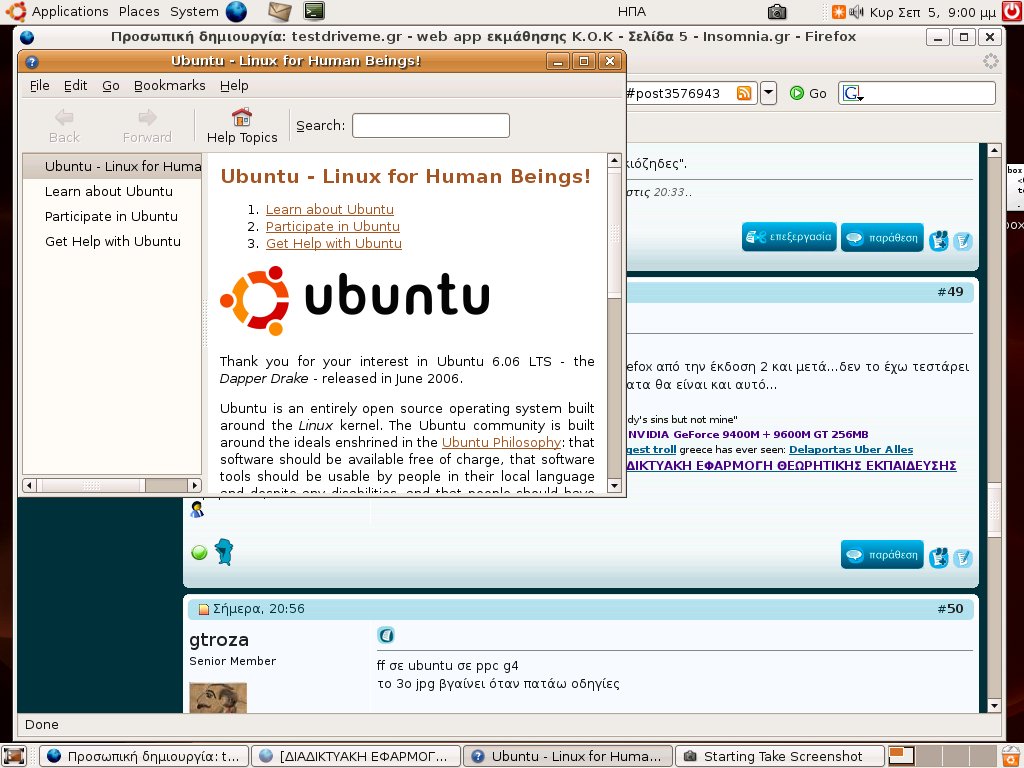Image resolution: width=1024 pixels, height=768 pixels.
Task: Click the green online status icon in post #49
Action: 199,553
